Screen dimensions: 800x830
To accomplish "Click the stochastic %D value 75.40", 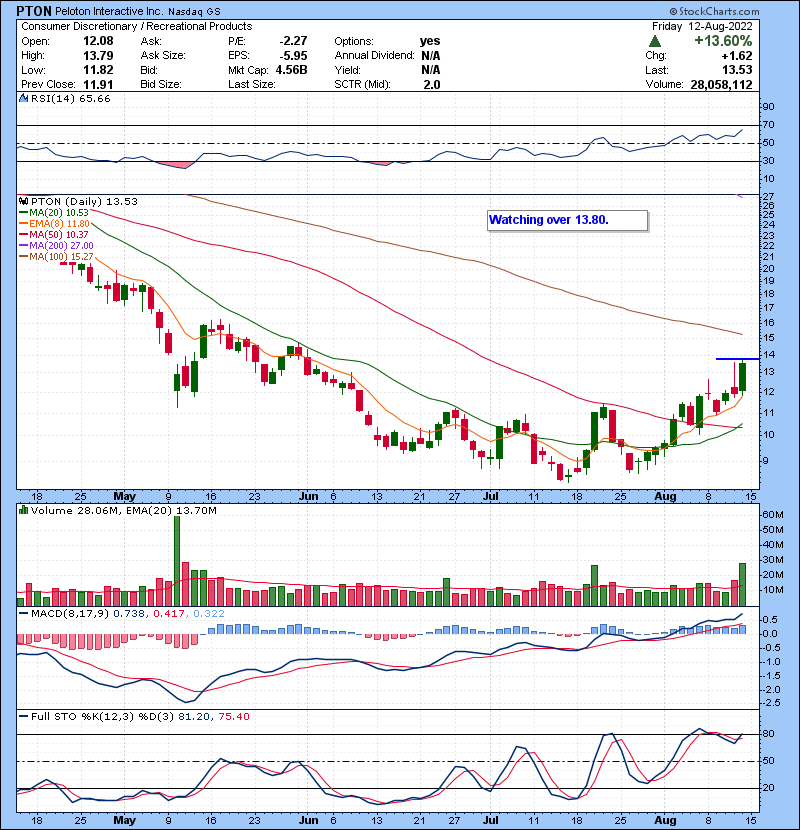I will 233,716.
